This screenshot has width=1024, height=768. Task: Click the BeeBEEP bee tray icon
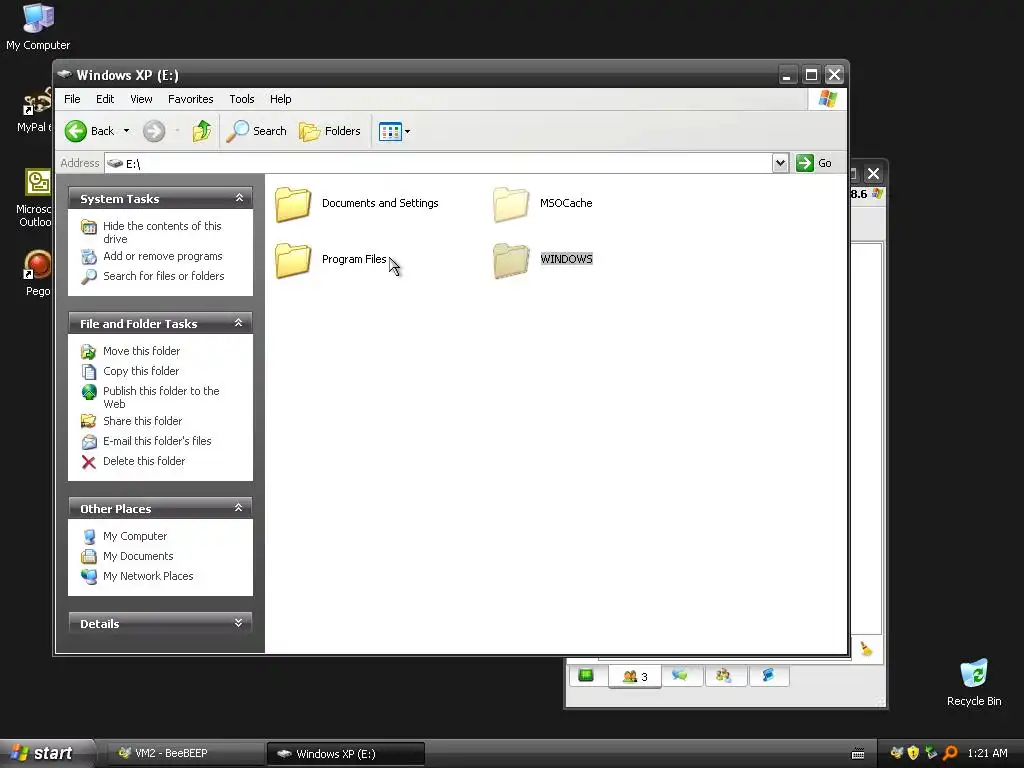click(897, 753)
